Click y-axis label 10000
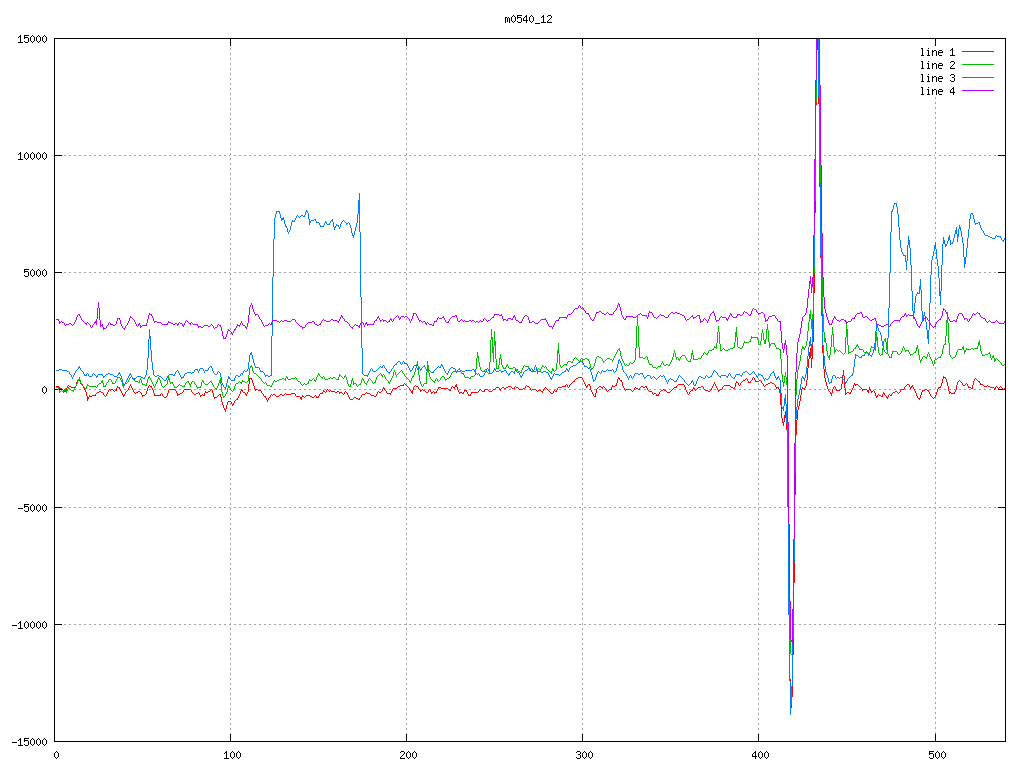The height and width of the screenshot is (768, 1024). click(33, 156)
